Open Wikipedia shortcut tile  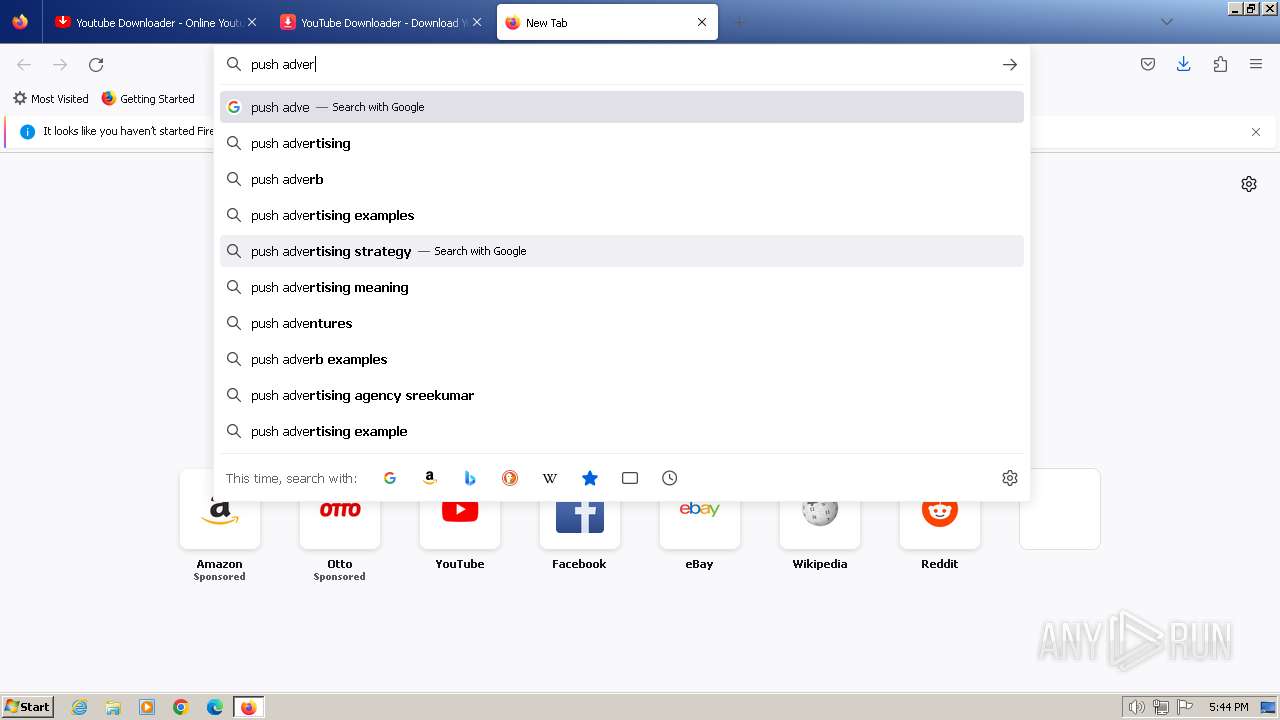pos(820,520)
